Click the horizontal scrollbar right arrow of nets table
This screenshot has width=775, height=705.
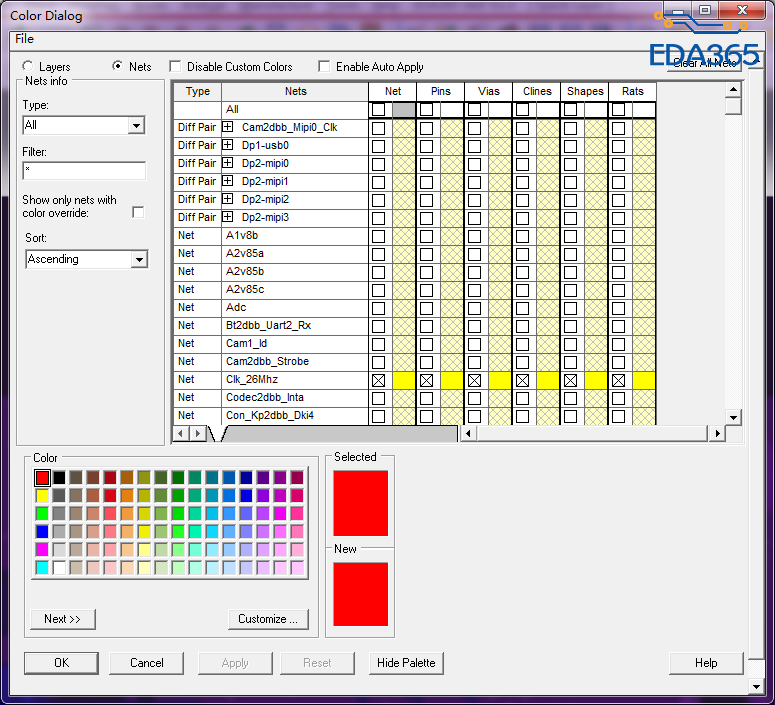(x=717, y=434)
